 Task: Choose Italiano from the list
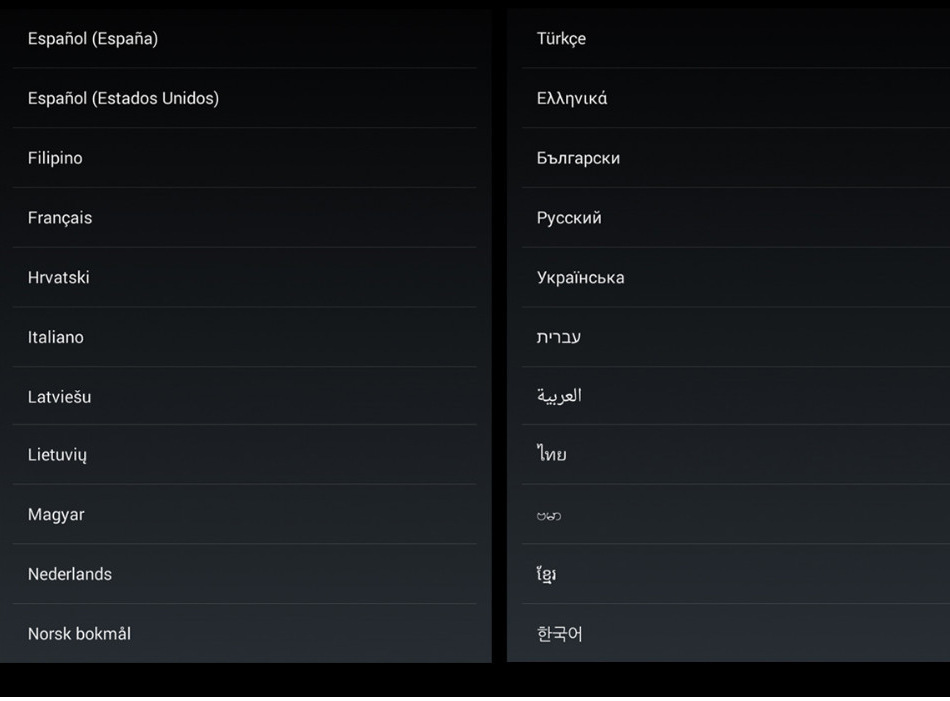(x=56, y=337)
